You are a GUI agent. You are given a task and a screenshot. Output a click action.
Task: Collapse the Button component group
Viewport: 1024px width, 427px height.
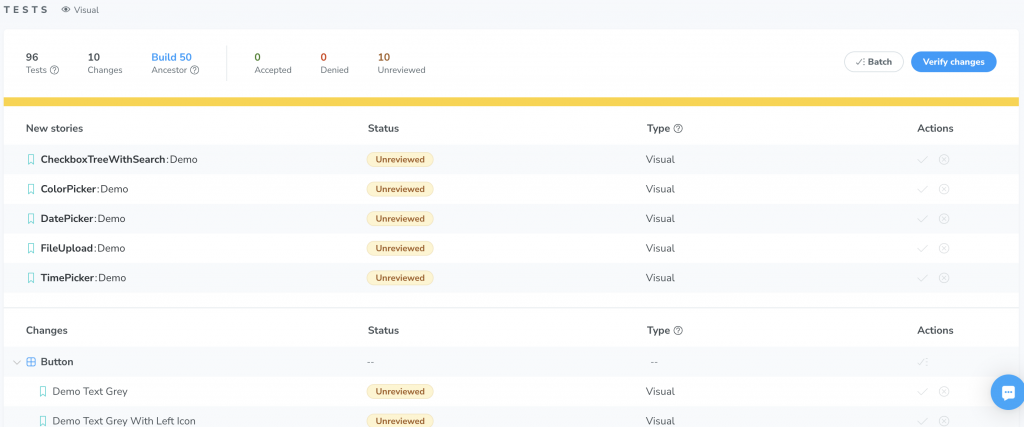pos(17,362)
